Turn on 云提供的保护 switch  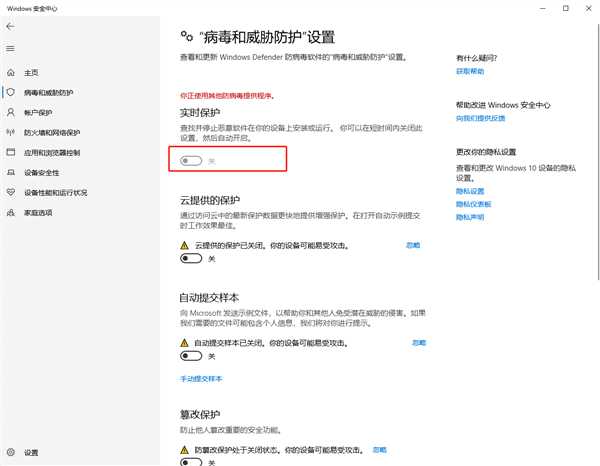(191, 259)
